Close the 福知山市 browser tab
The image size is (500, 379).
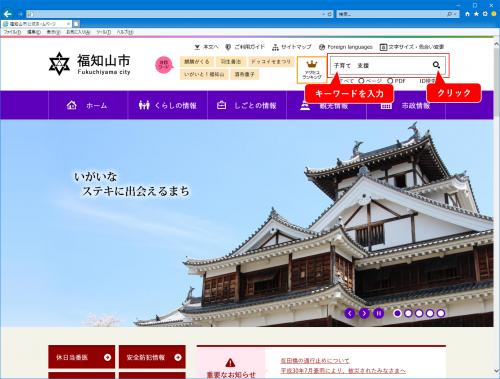68,24
